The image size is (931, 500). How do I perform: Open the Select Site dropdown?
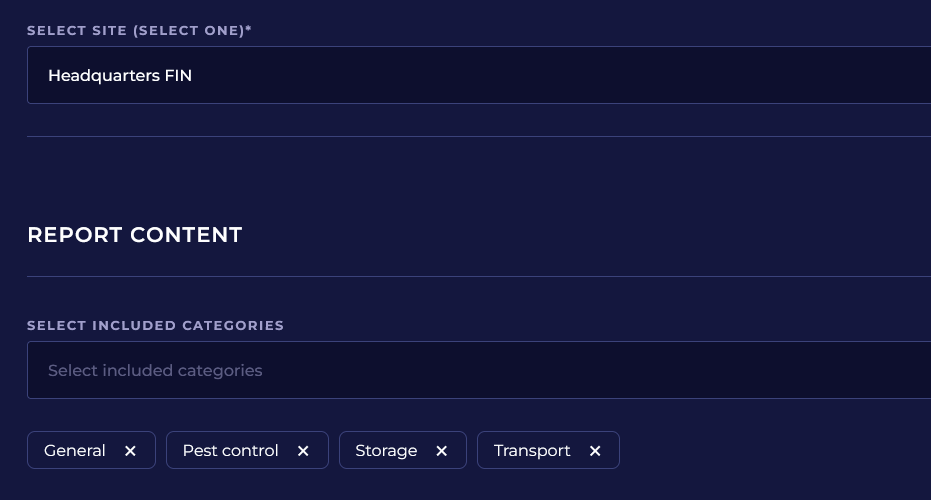478,75
